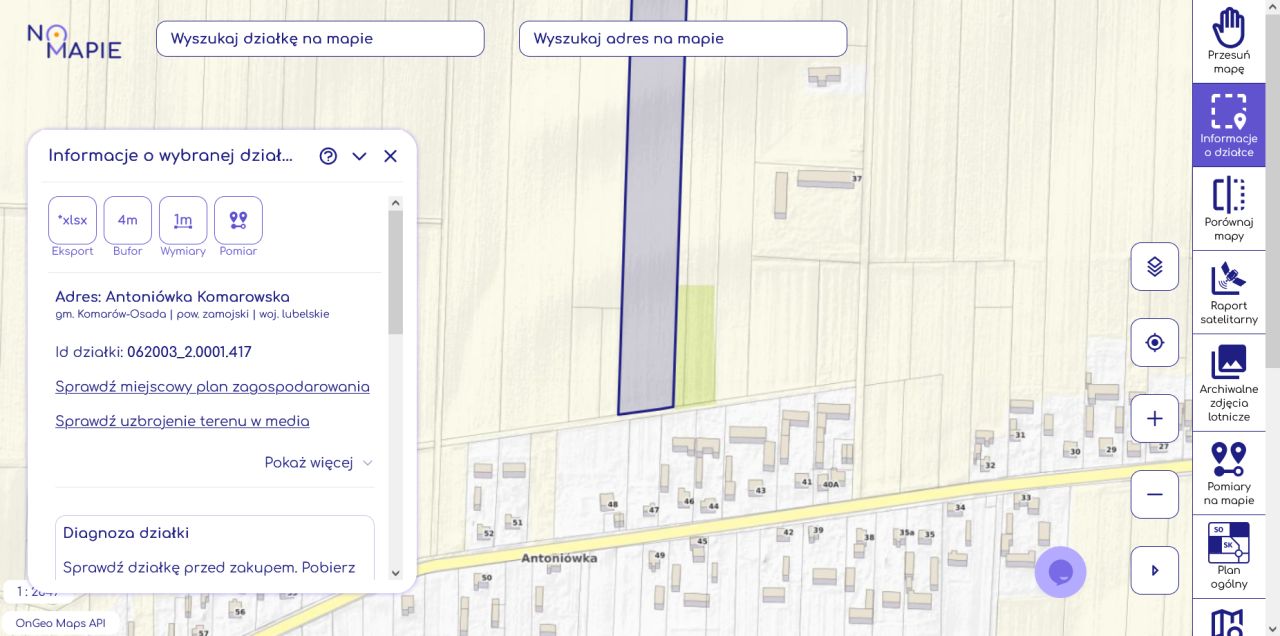The image size is (1280, 636).
Task: Click the panel scrollbar up arrow
Action: (395, 203)
